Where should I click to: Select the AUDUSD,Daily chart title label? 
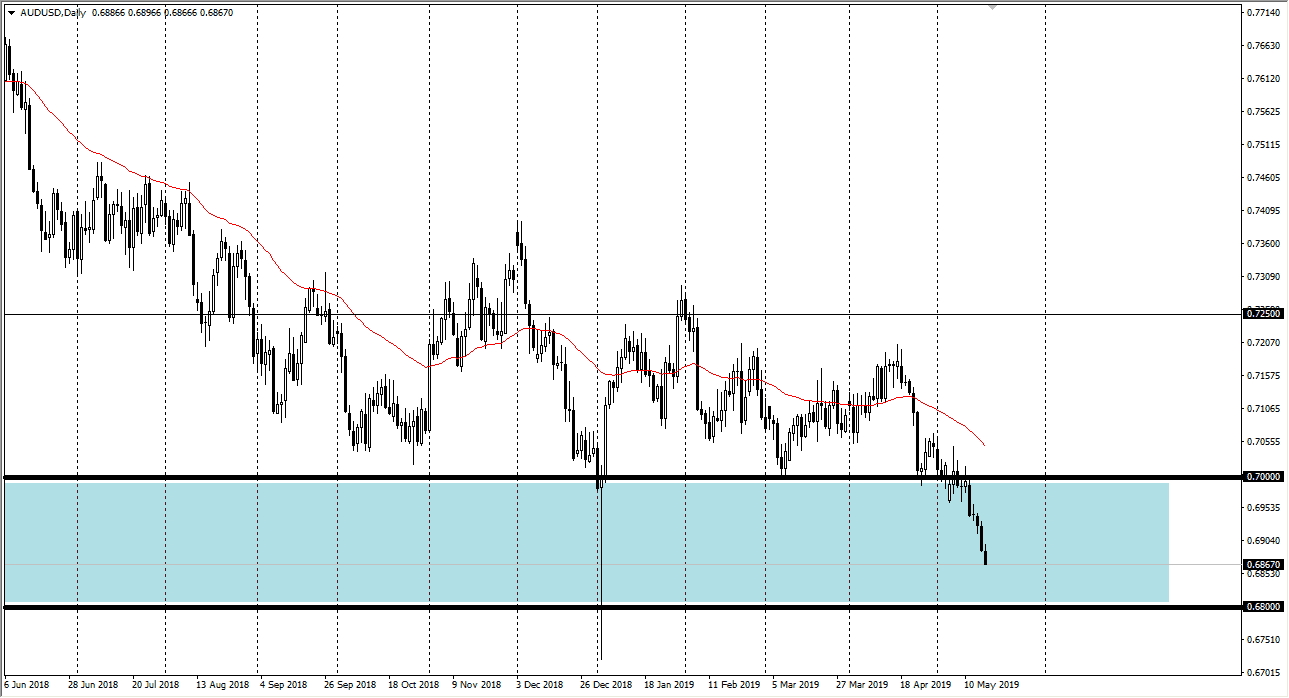pyautogui.click(x=53, y=15)
